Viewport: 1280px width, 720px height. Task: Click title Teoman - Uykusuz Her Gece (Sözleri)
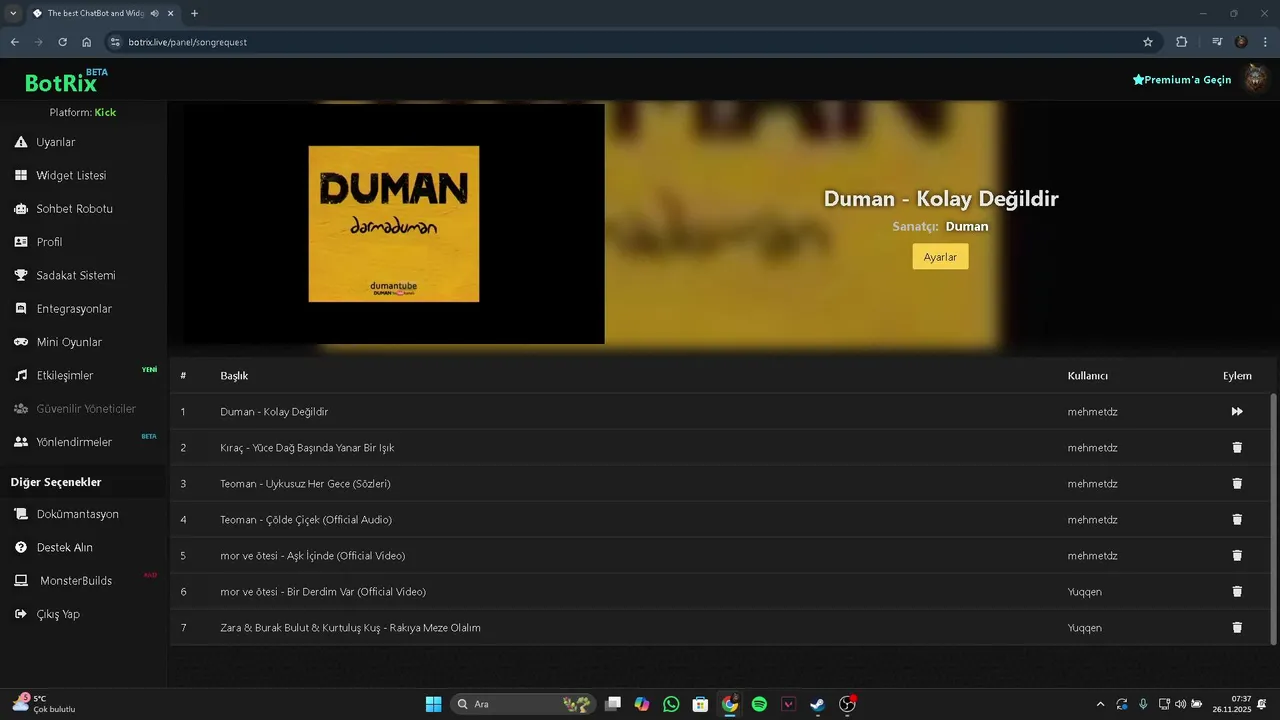305,484
